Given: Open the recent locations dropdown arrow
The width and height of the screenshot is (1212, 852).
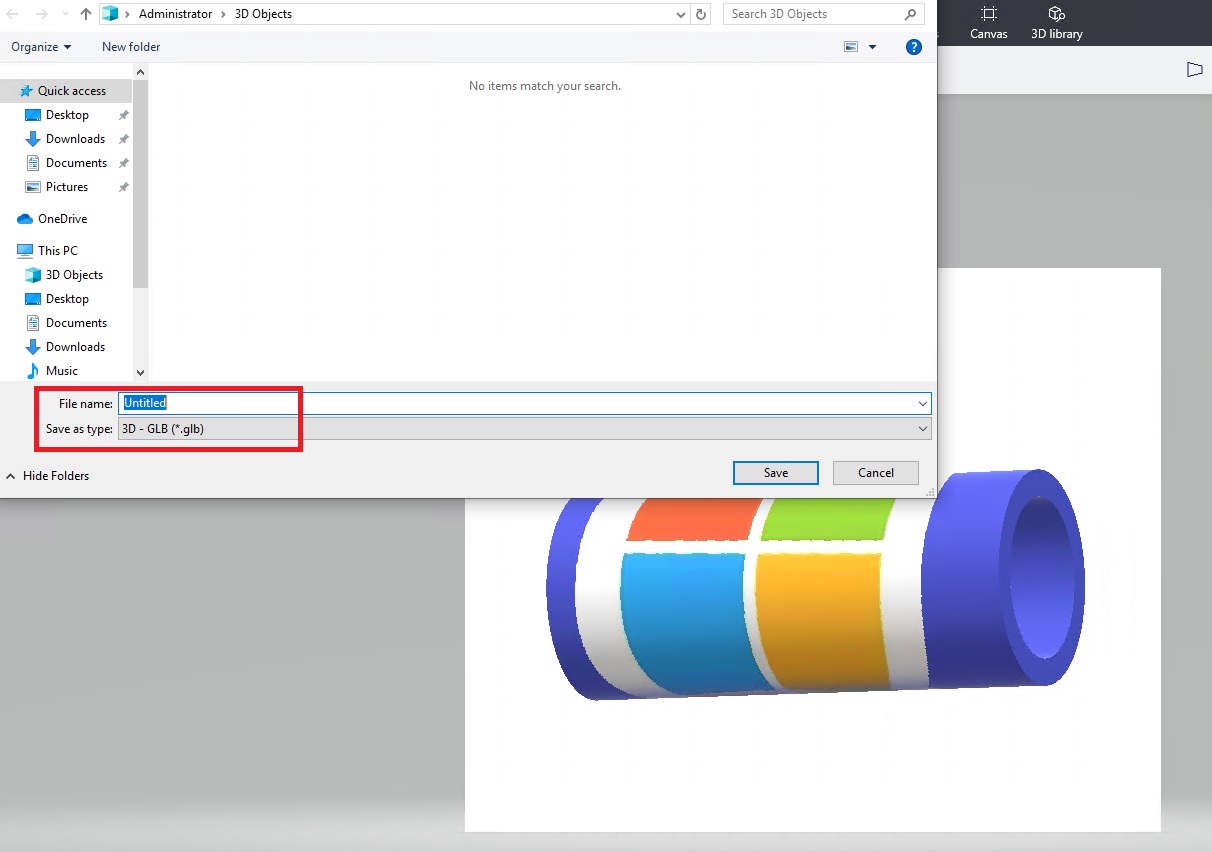Looking at the screenshot, I should (x=64, y=15).
